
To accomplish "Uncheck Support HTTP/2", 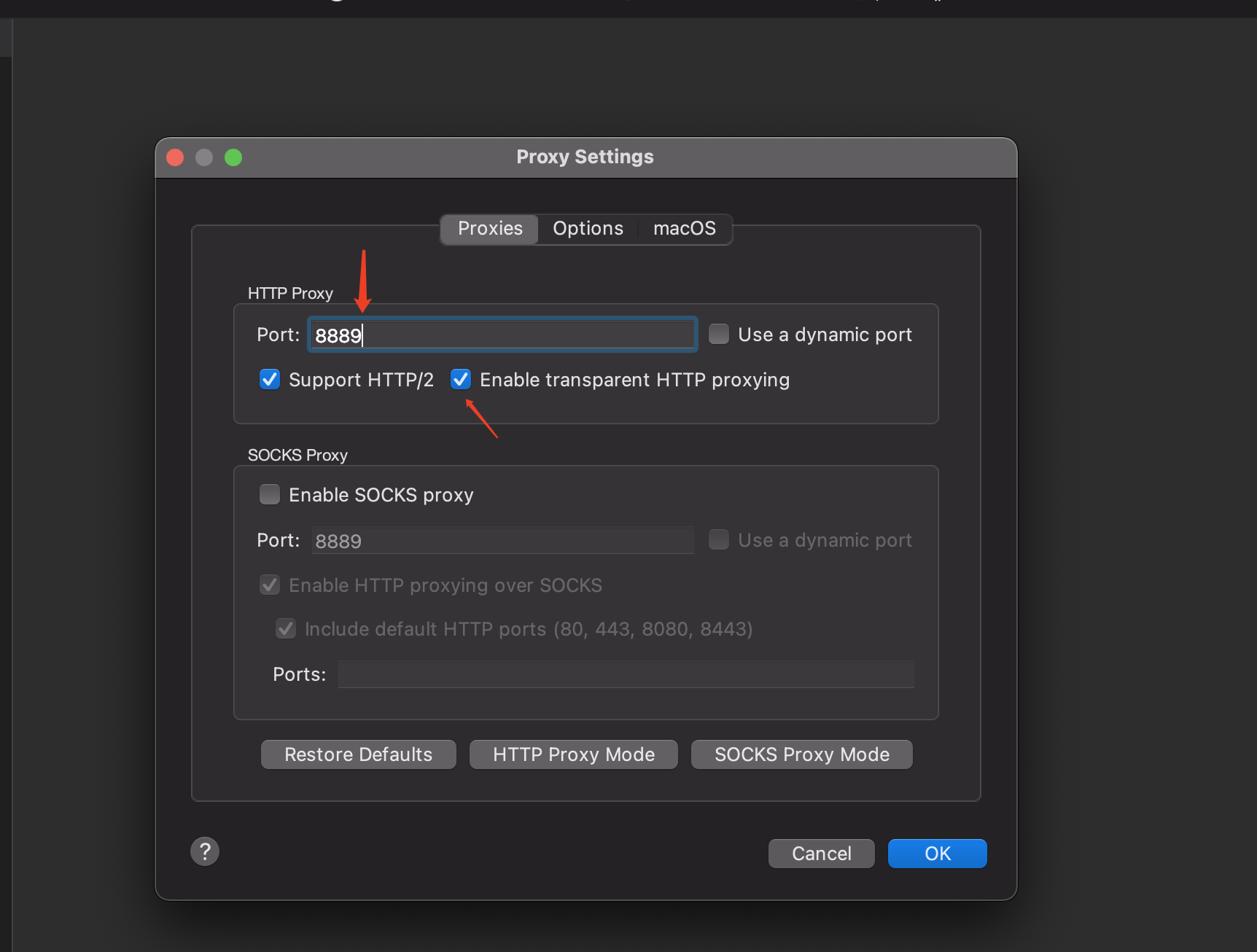I will click(270, 379).
